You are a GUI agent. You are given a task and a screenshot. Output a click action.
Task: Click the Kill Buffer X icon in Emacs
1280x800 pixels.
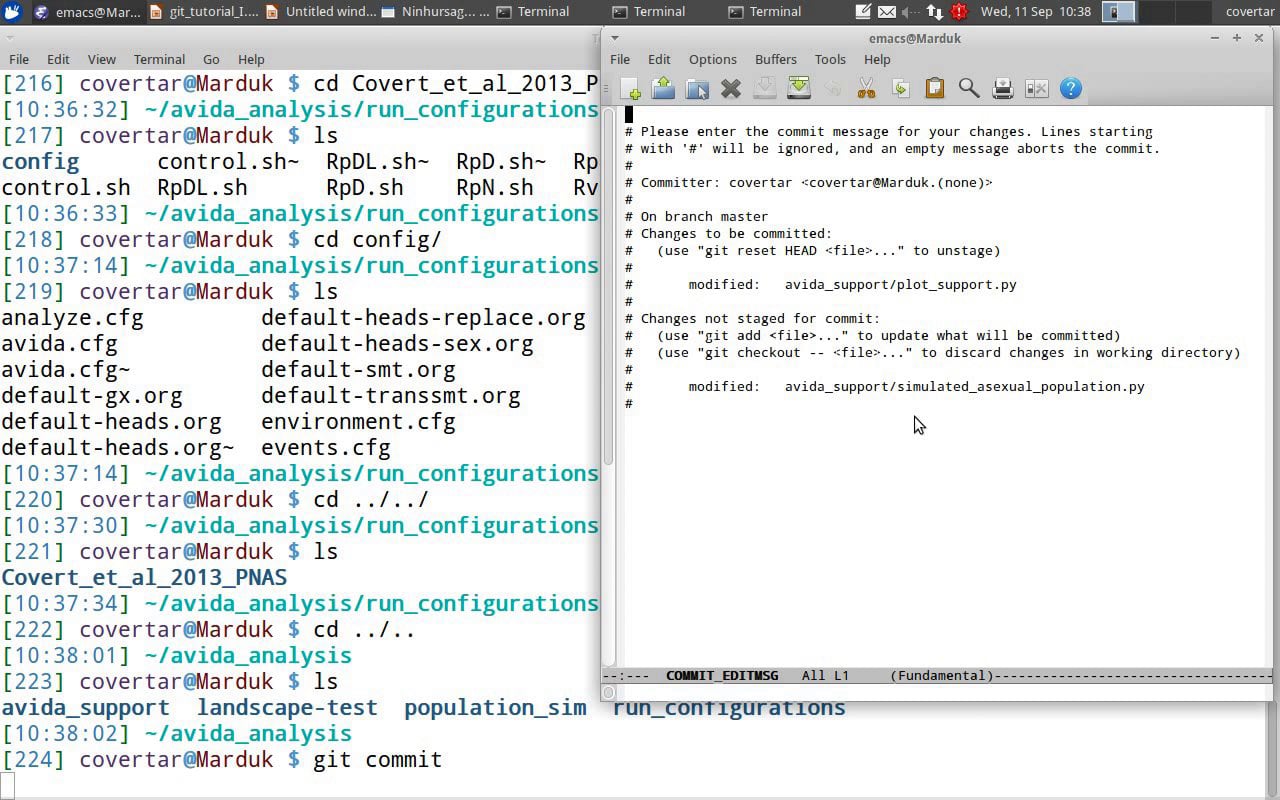pyautogui.click(x=731, y=89)
